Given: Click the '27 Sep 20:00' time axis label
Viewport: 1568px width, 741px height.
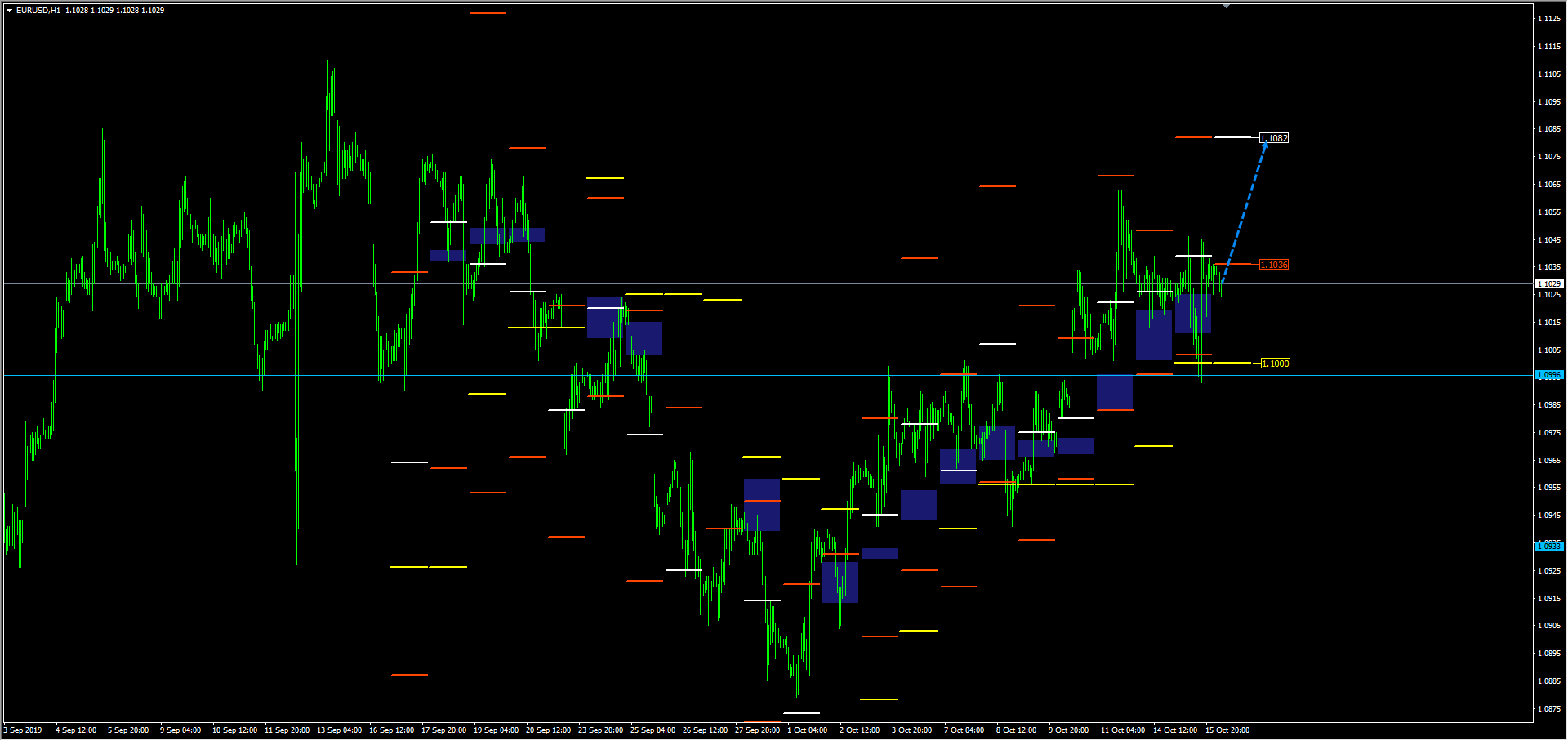Looking at the screenshot, I should coord(757,730).
